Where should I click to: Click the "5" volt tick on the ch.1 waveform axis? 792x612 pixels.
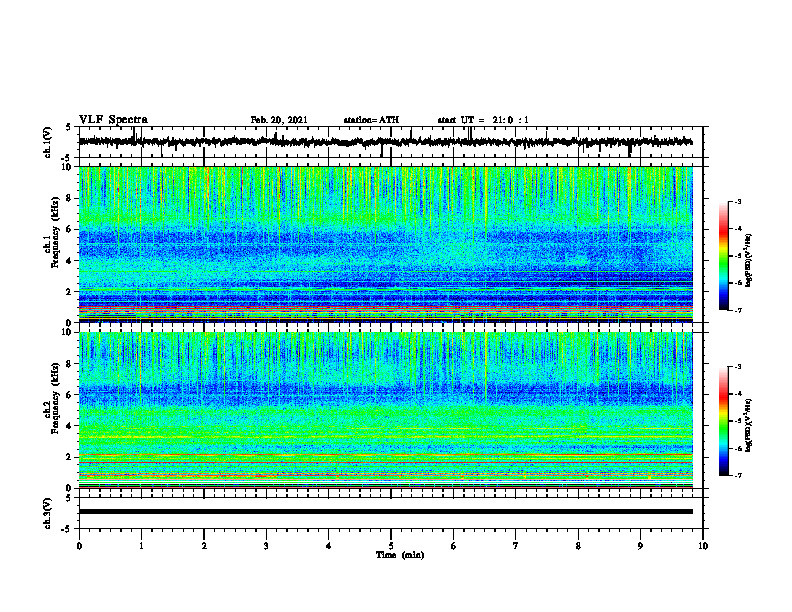pyautogui.click(x=69, y=127)
